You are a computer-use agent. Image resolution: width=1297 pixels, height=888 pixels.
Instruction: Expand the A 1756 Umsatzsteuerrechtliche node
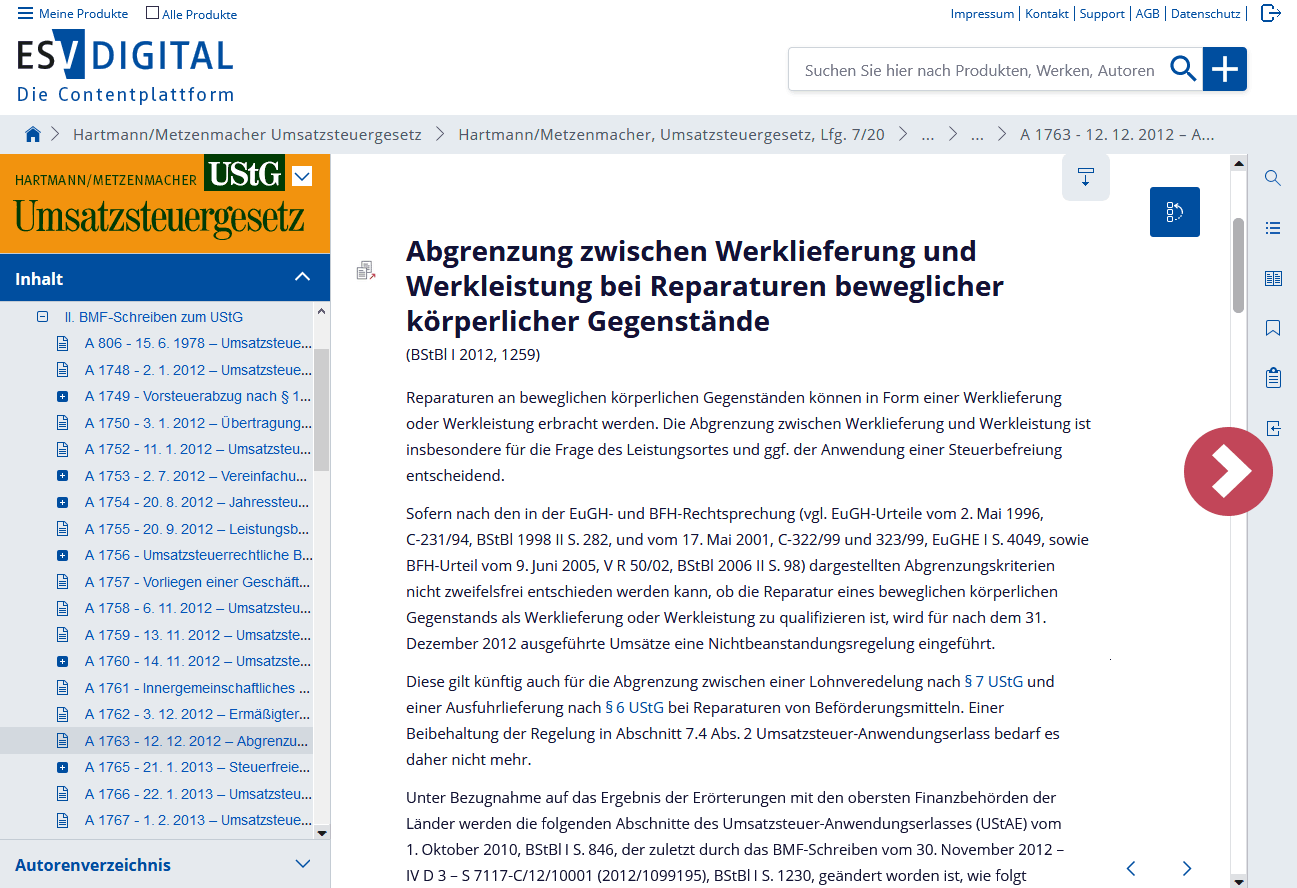62,555
